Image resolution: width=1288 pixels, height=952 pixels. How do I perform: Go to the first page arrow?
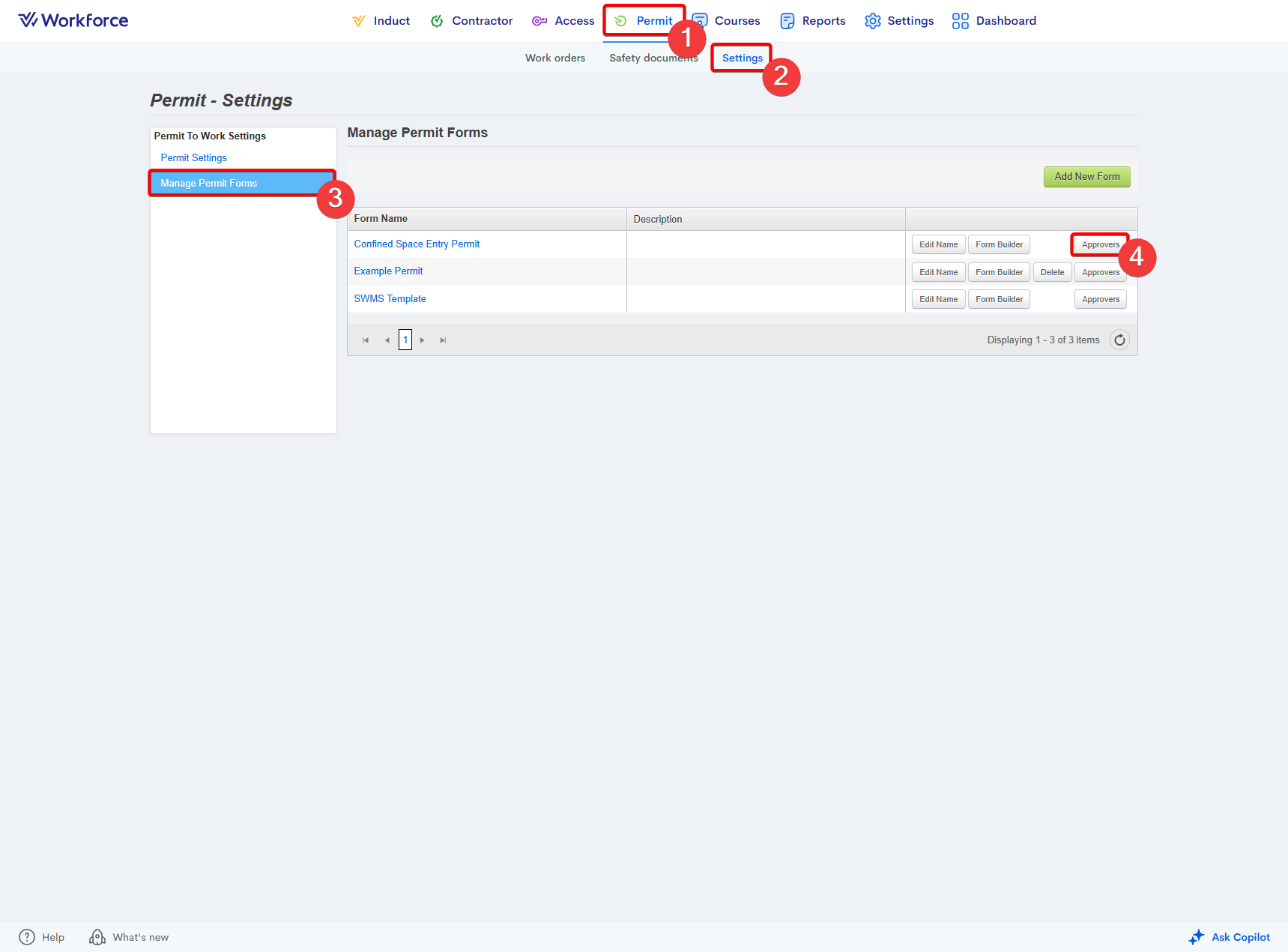point(366,340)
